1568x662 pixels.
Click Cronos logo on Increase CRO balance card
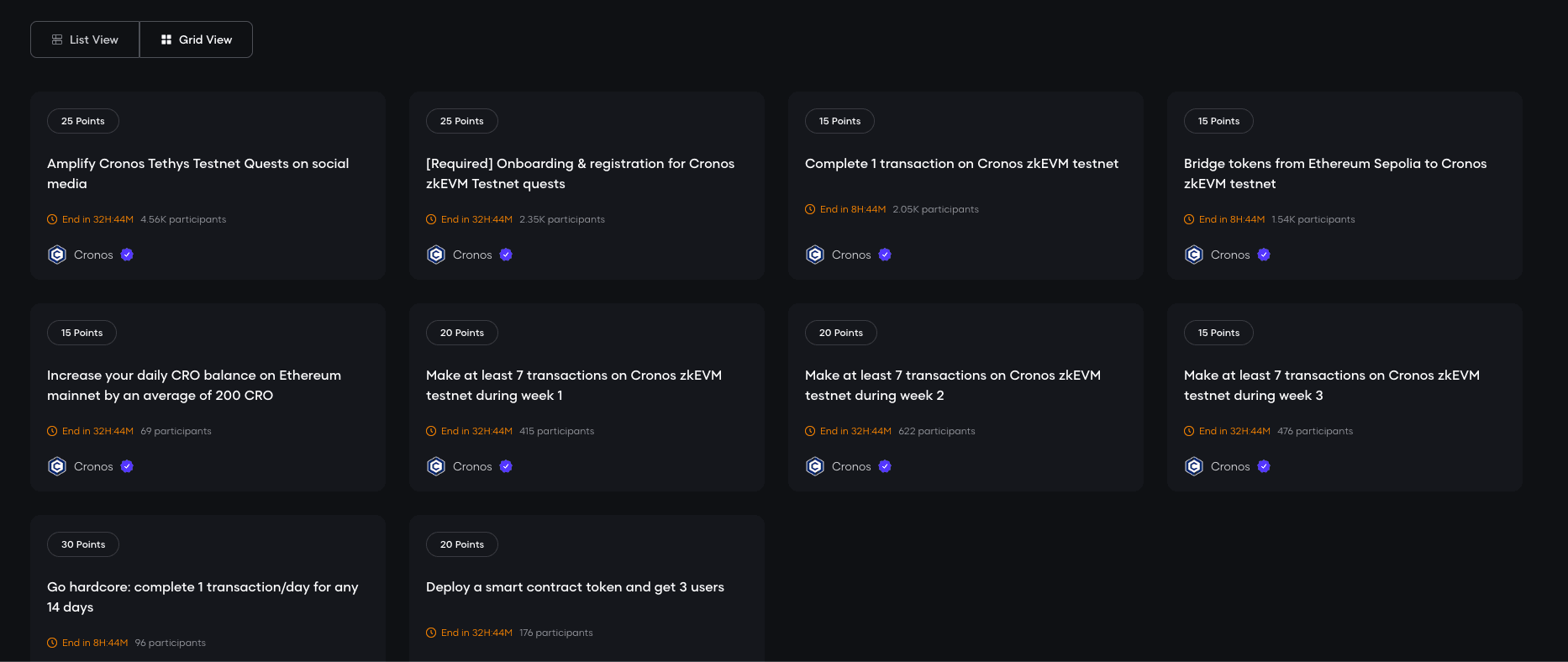[57, 466]
